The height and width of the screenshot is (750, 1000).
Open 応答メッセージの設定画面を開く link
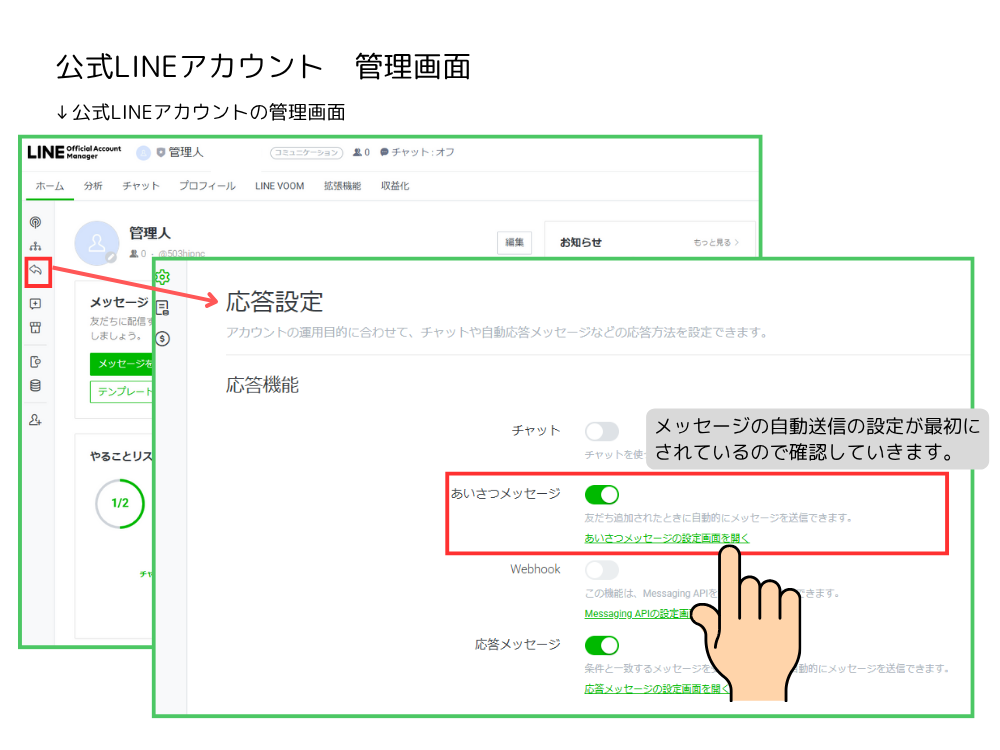(x=657, y=689)
